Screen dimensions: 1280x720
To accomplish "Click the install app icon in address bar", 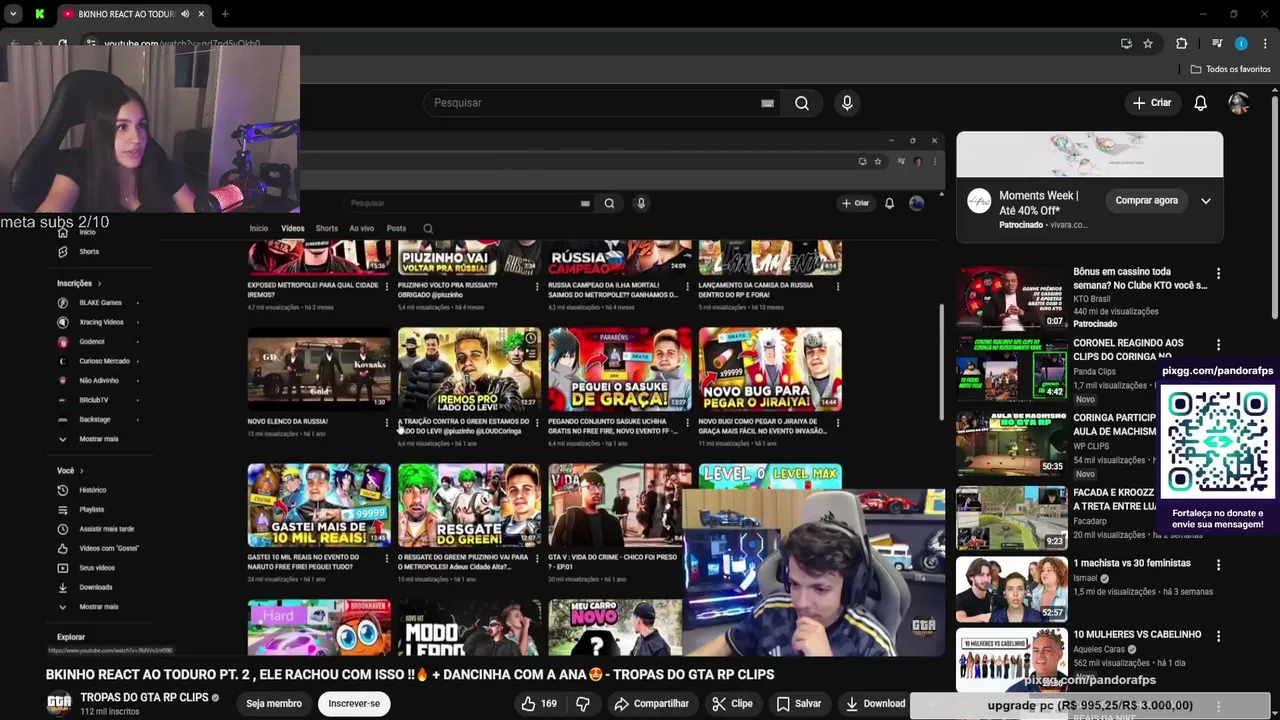I will tap(1126, 43).
